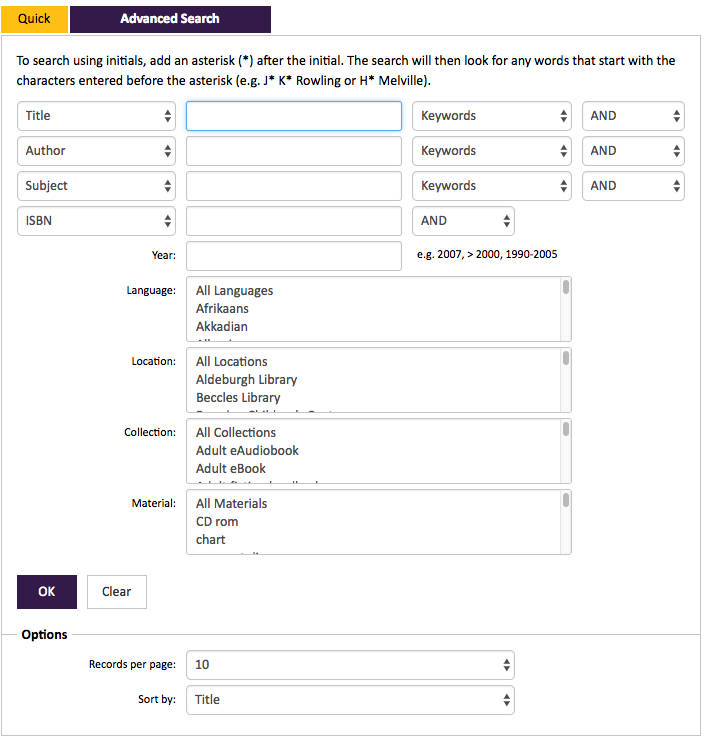Click the Language list scrollbar
704x738 pixels.
coord(566,309)
